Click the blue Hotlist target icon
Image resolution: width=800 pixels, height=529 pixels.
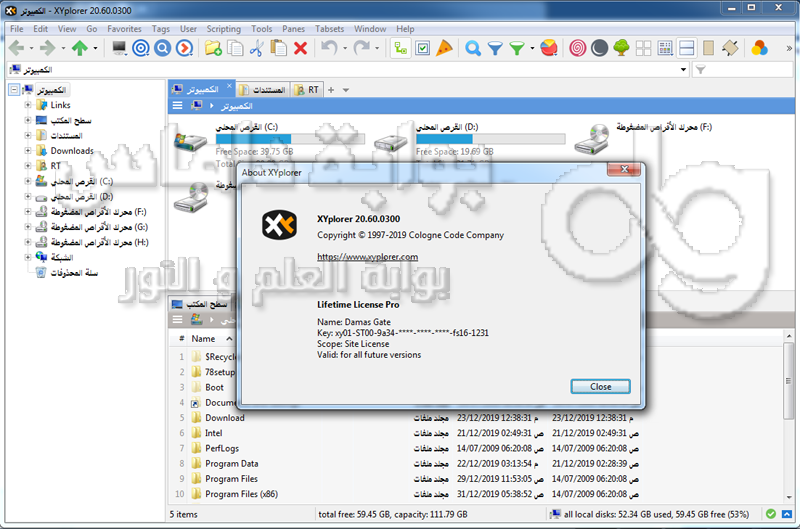[x=141, y=48]
